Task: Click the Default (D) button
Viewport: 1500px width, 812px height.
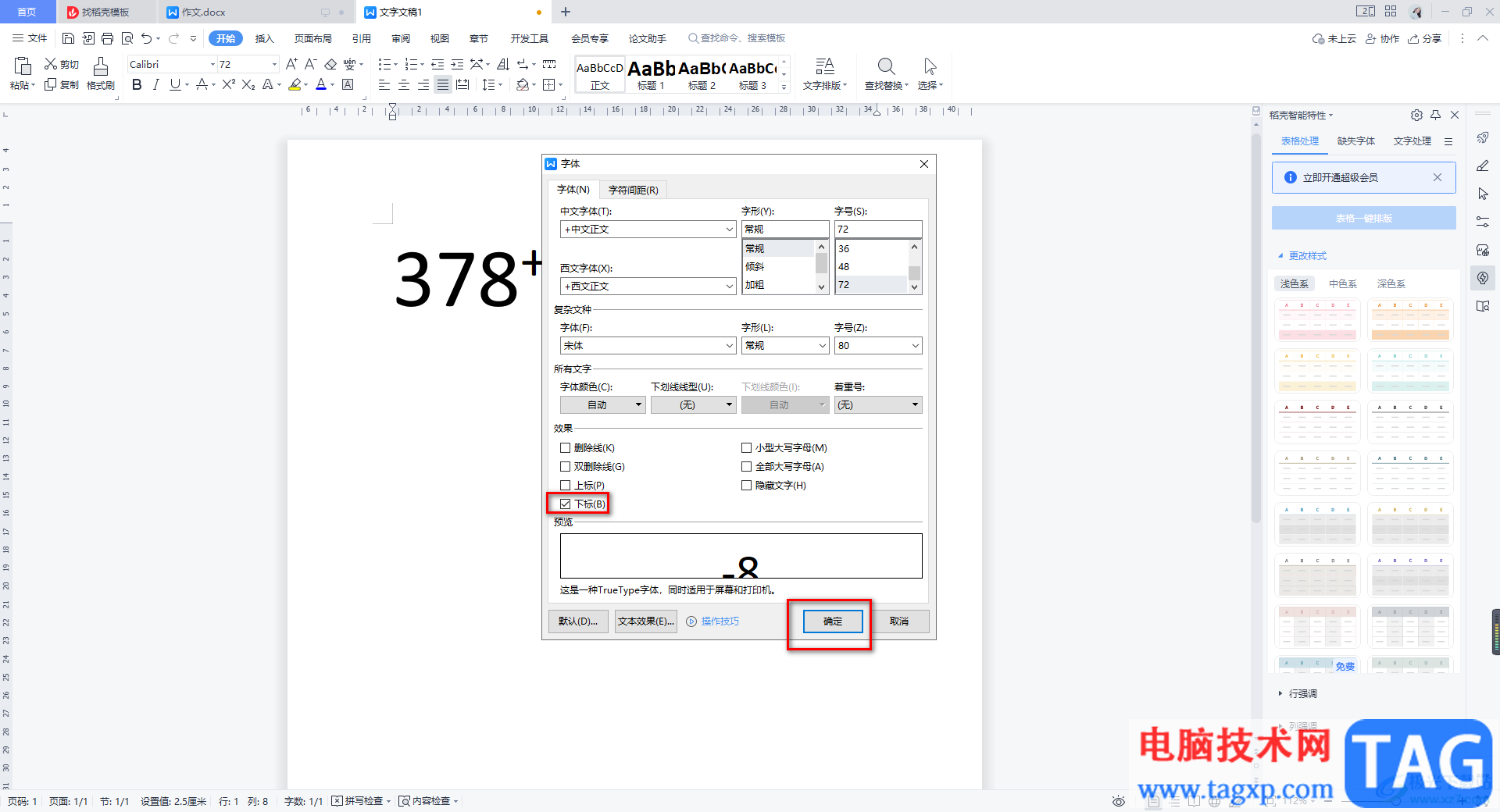Action: coord(578,621)
